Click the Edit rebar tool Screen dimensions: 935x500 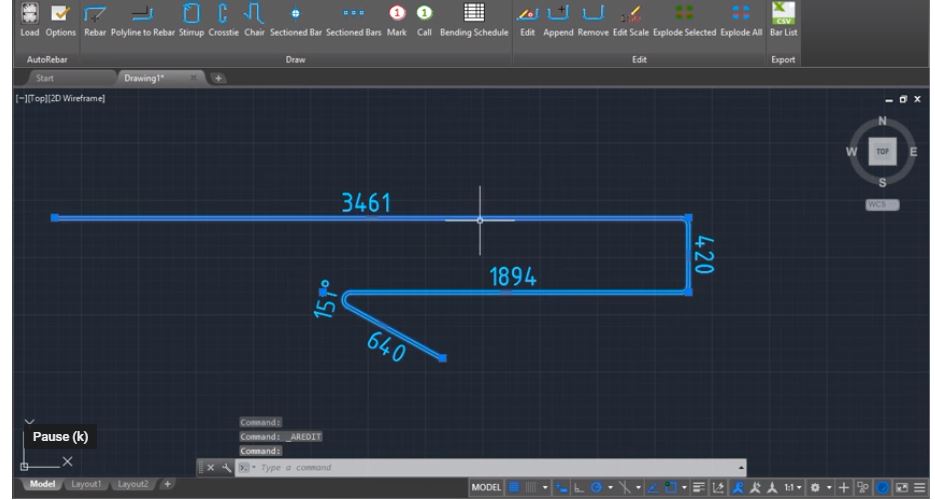(527, 19)
